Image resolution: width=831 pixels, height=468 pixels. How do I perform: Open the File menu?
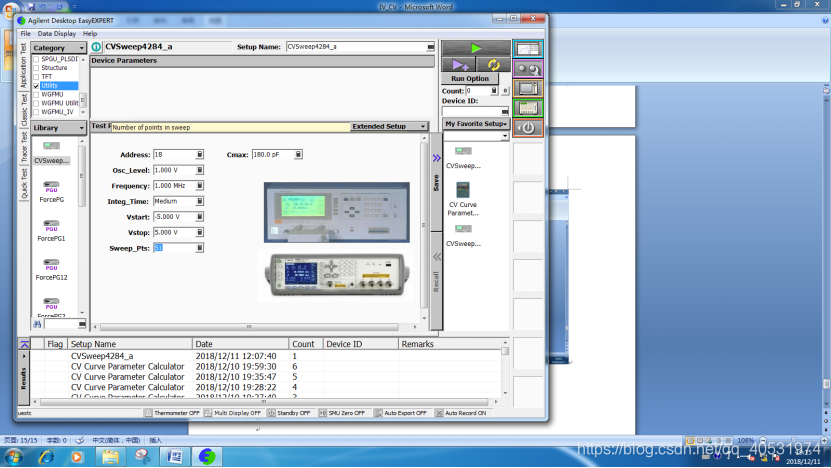(25, 33)
